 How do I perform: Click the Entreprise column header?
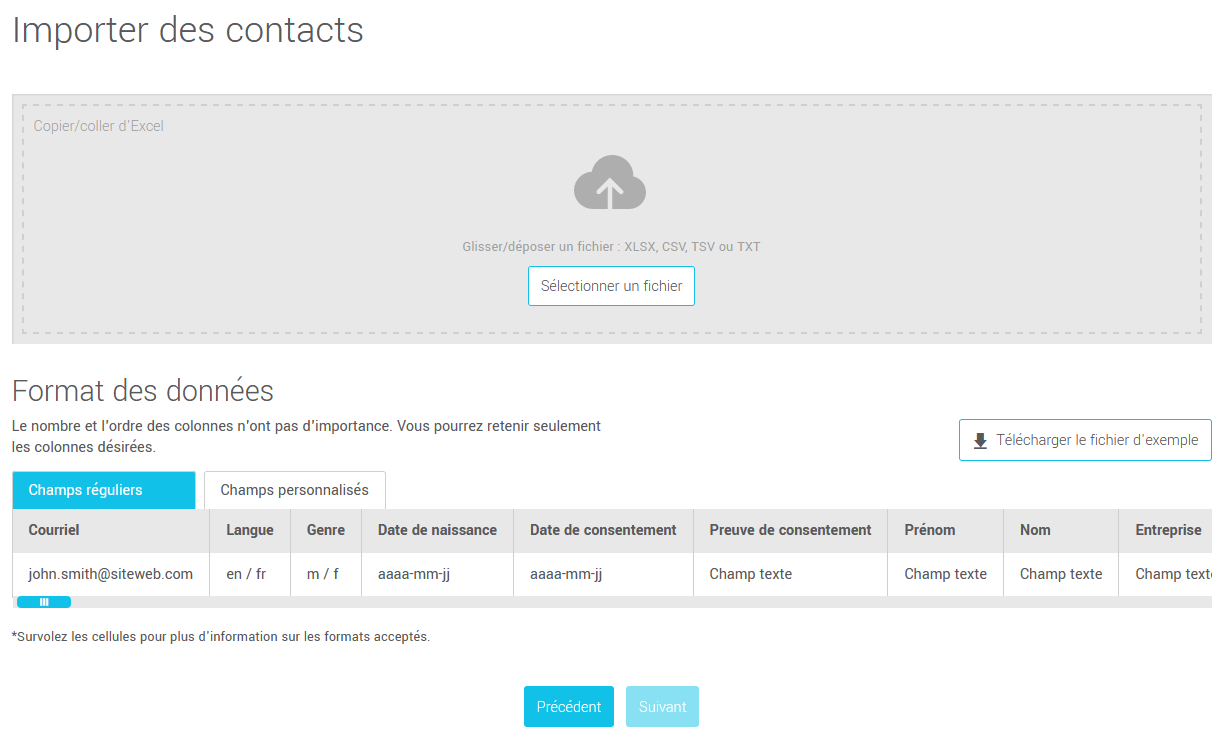coord(1168,530)
